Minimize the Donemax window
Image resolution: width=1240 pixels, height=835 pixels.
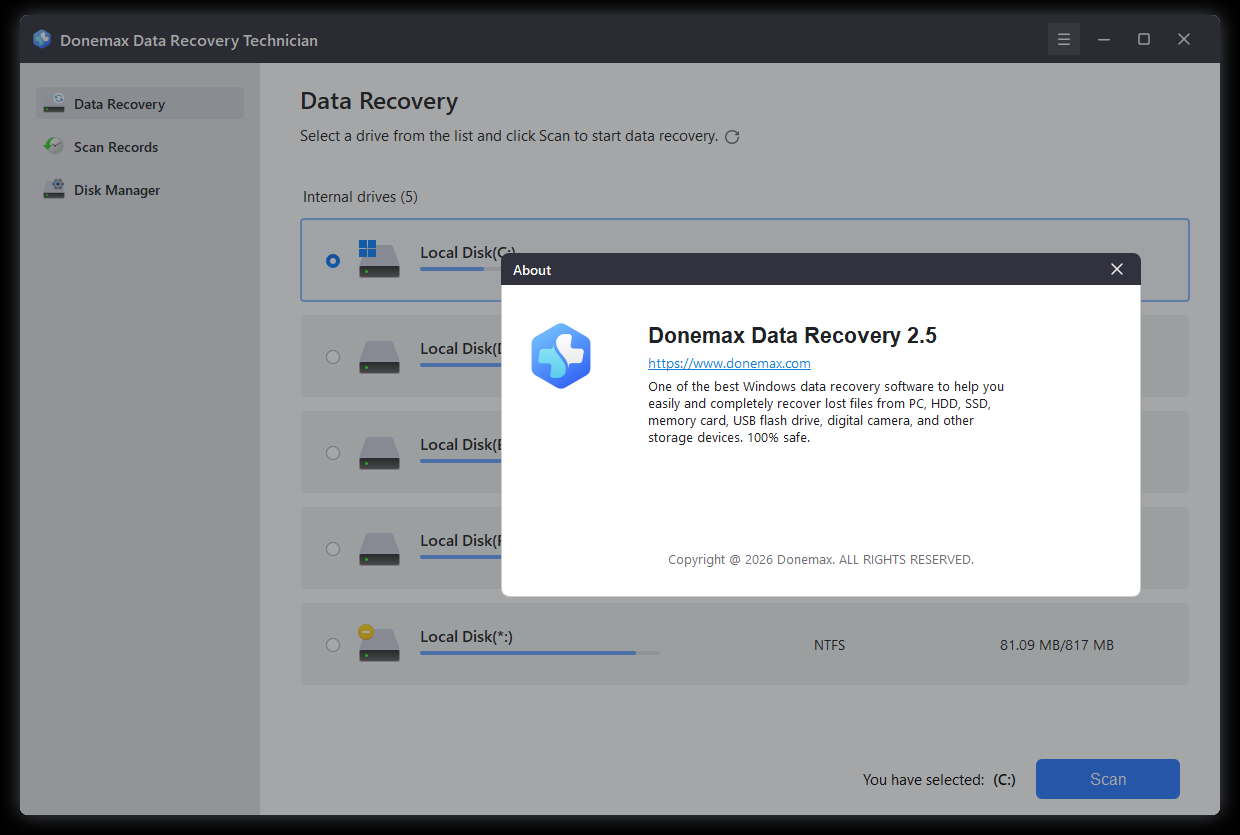pyautogui.click(x=1104, y=39)
